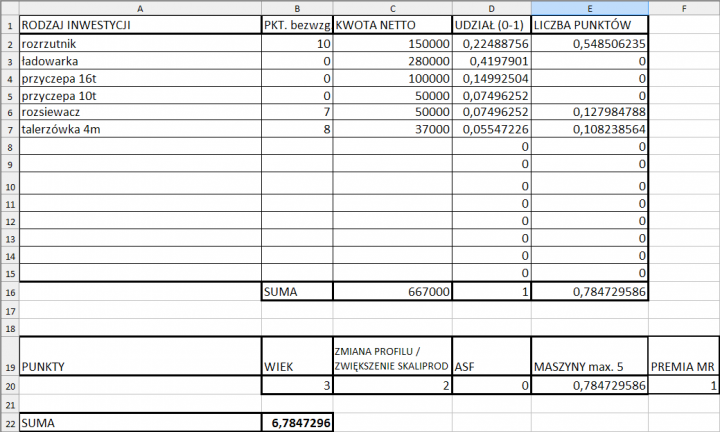720x432 pixels.
Task: Click the row 22 header
Action: pos(9,423)
